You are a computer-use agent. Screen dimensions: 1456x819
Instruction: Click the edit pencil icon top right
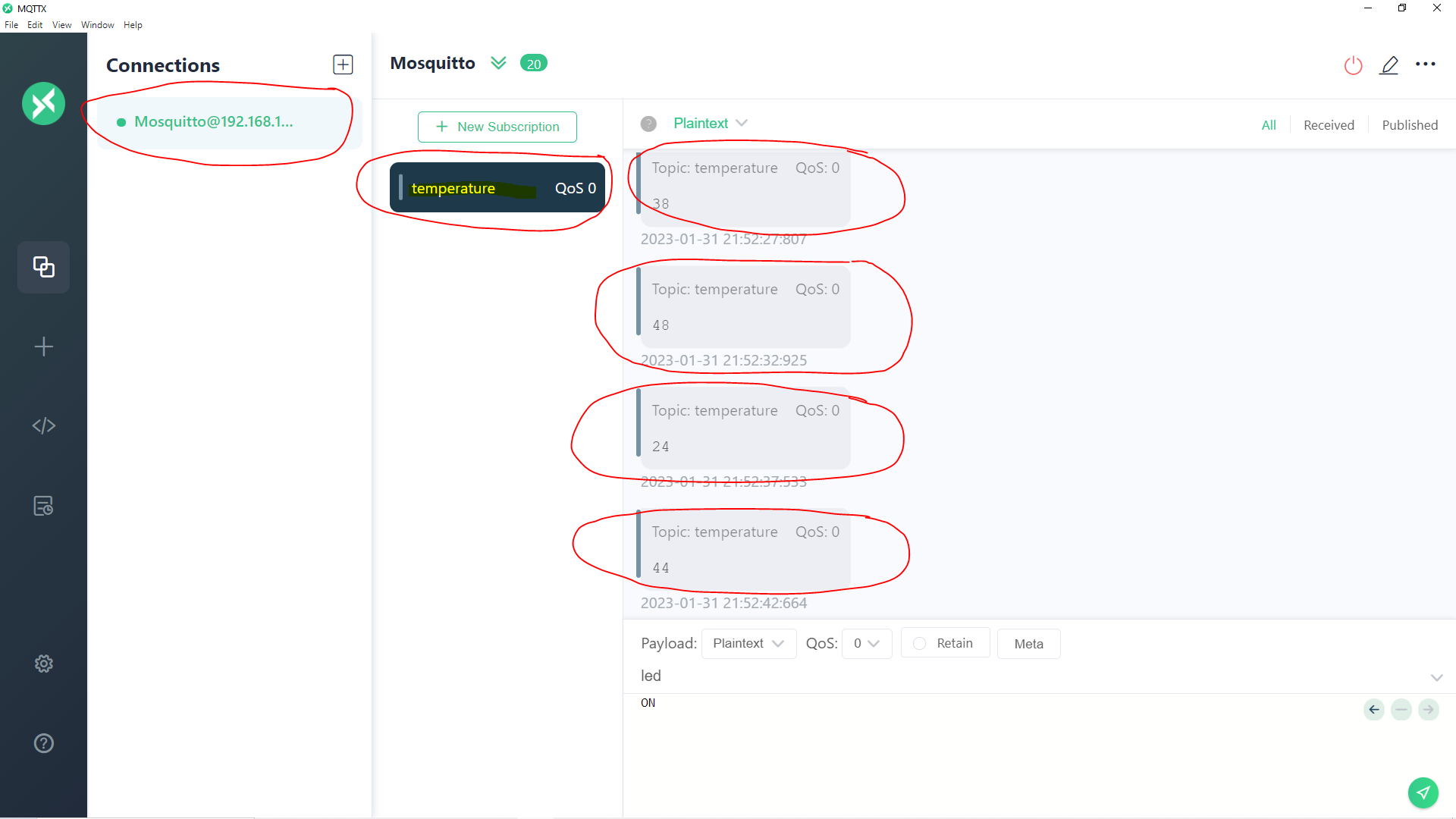click(1389, 65)
